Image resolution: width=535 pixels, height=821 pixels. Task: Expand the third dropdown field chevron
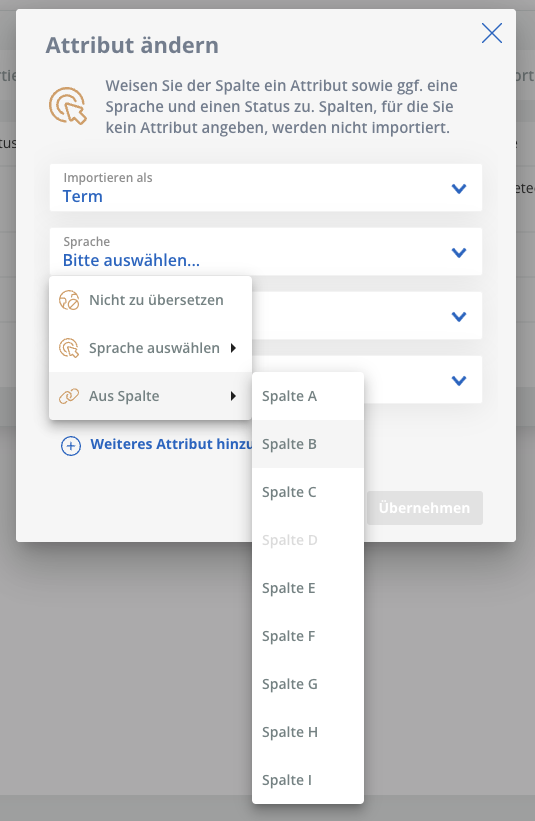click(459, 316)
